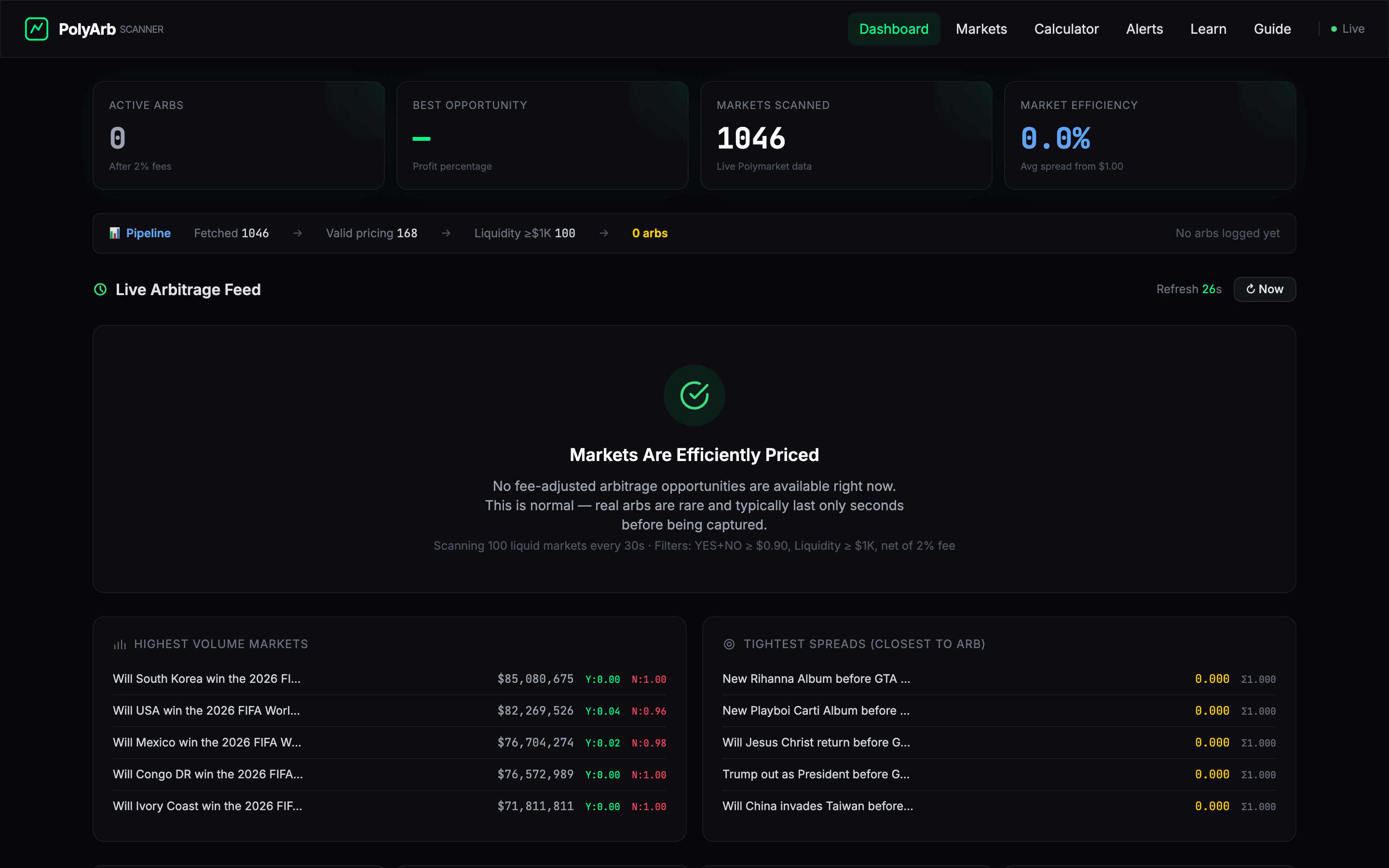Click the Scanning 100 liquid markets filter text
1389x868 pixels.
point(694,545)
